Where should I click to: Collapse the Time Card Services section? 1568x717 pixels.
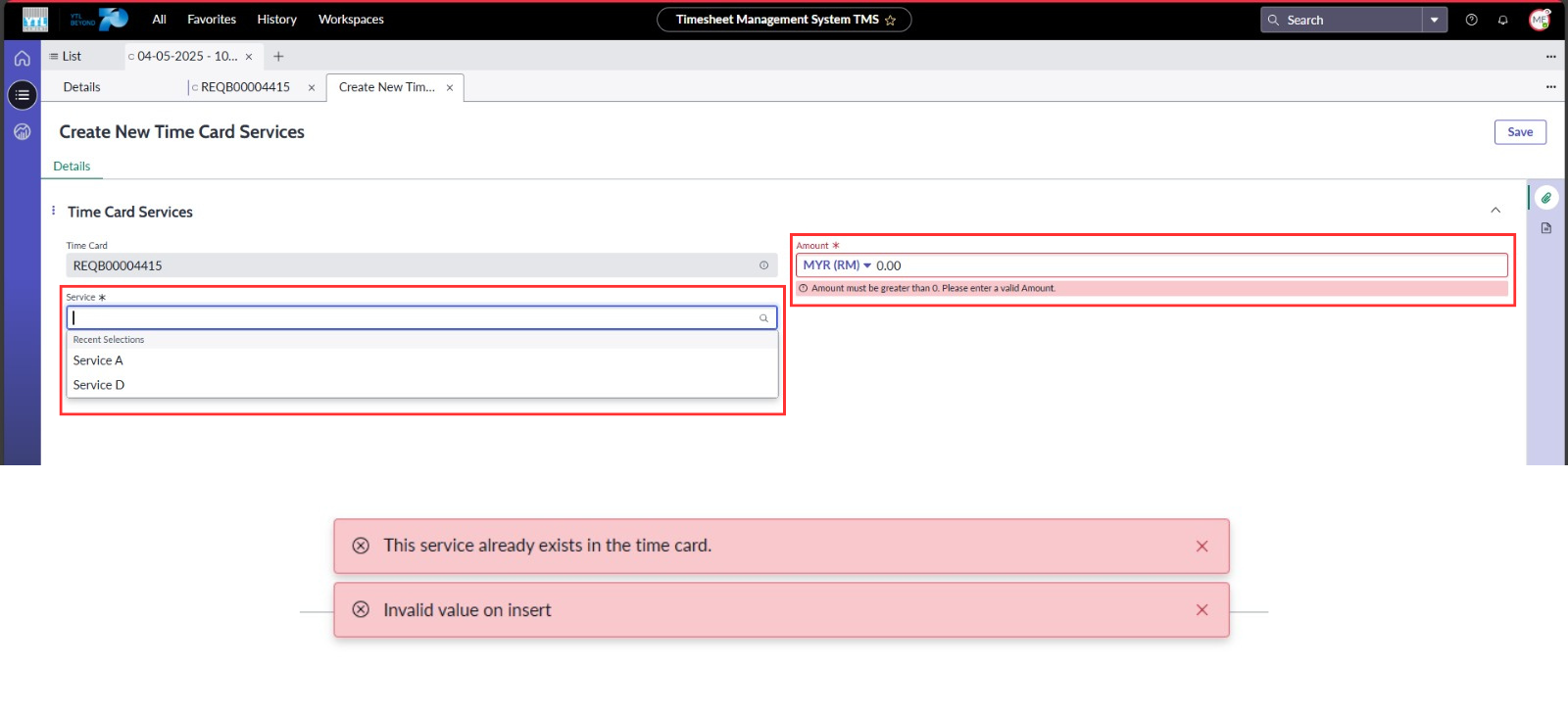coord(1495,211)
